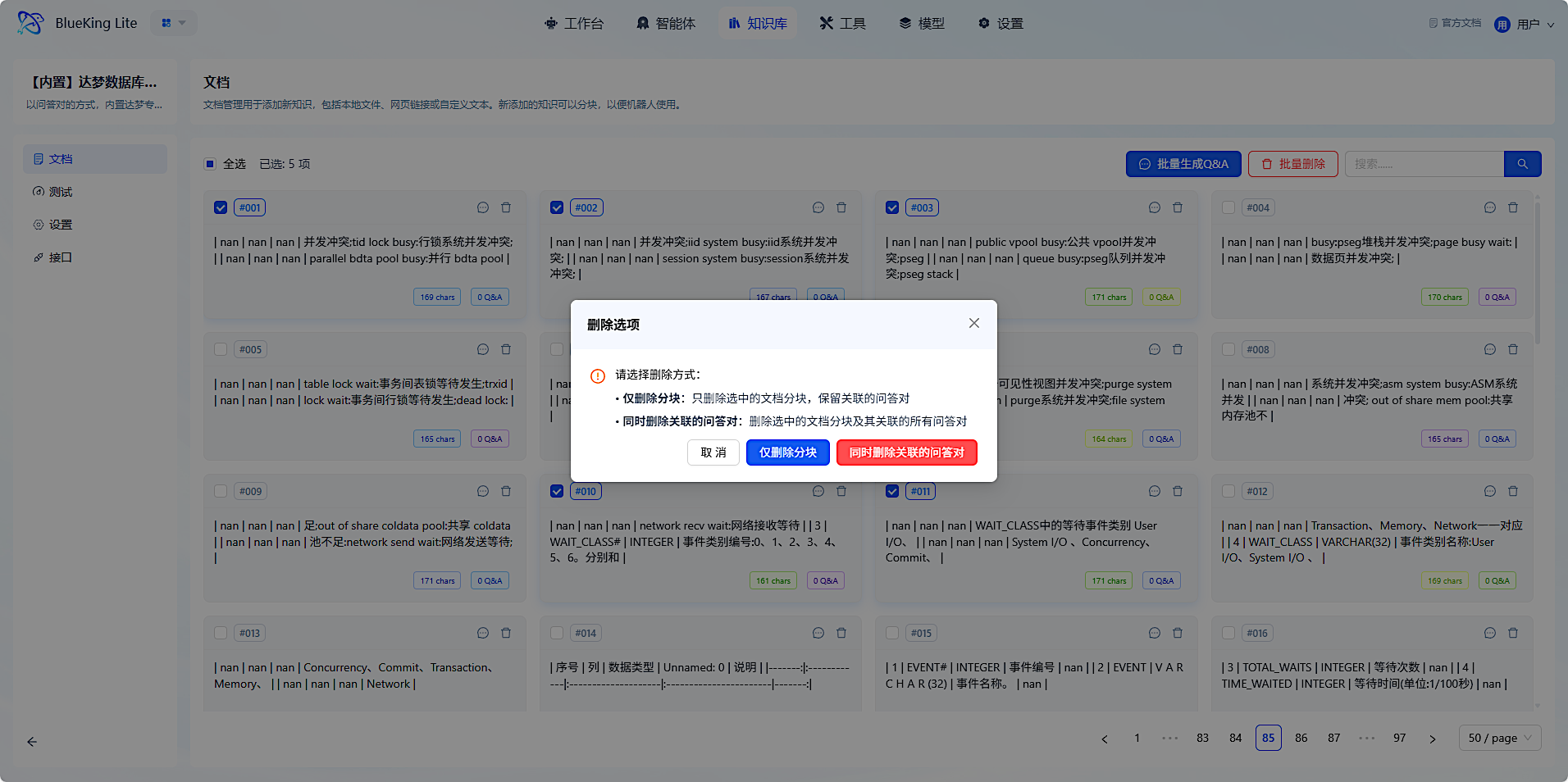Click the trash icon on chunk #004
This screenshot has height=782, width=1568.
pyautogui.click(x=1513, y=208)
